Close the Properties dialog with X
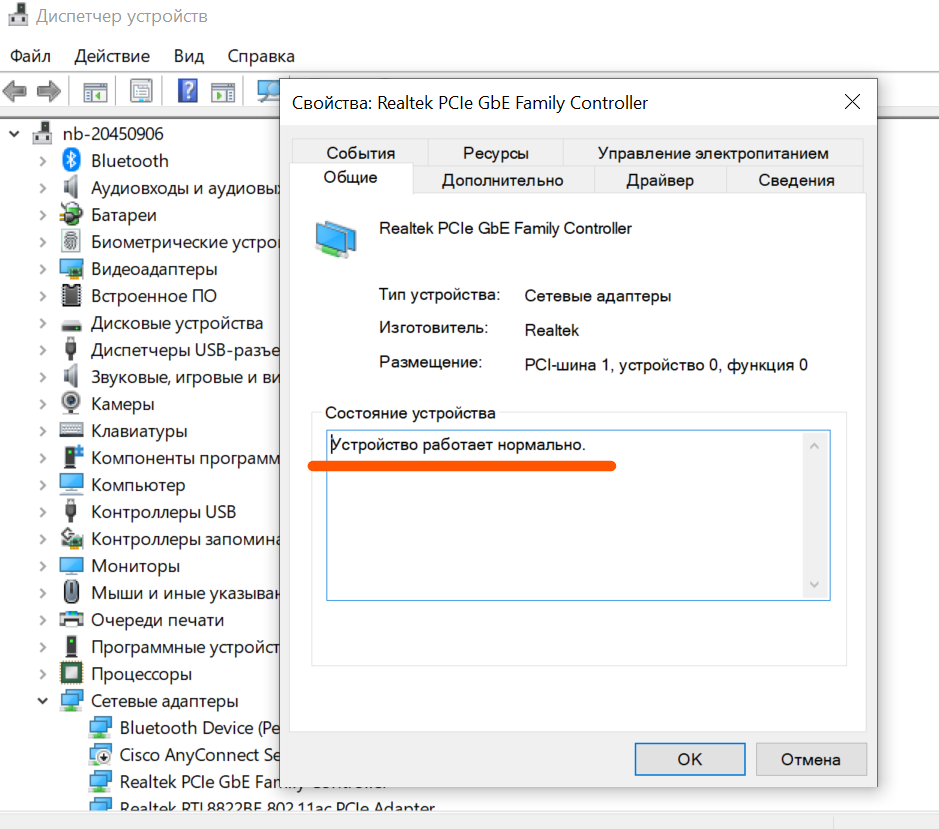Screen dimensions: 939x829 pos(852,102)
